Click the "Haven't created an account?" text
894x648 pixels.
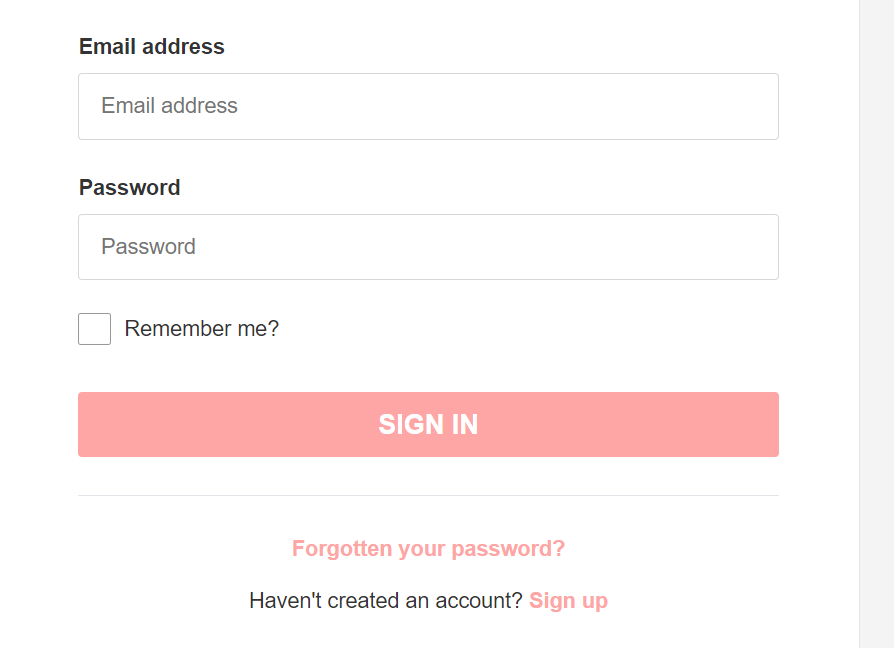pos(385,601)
